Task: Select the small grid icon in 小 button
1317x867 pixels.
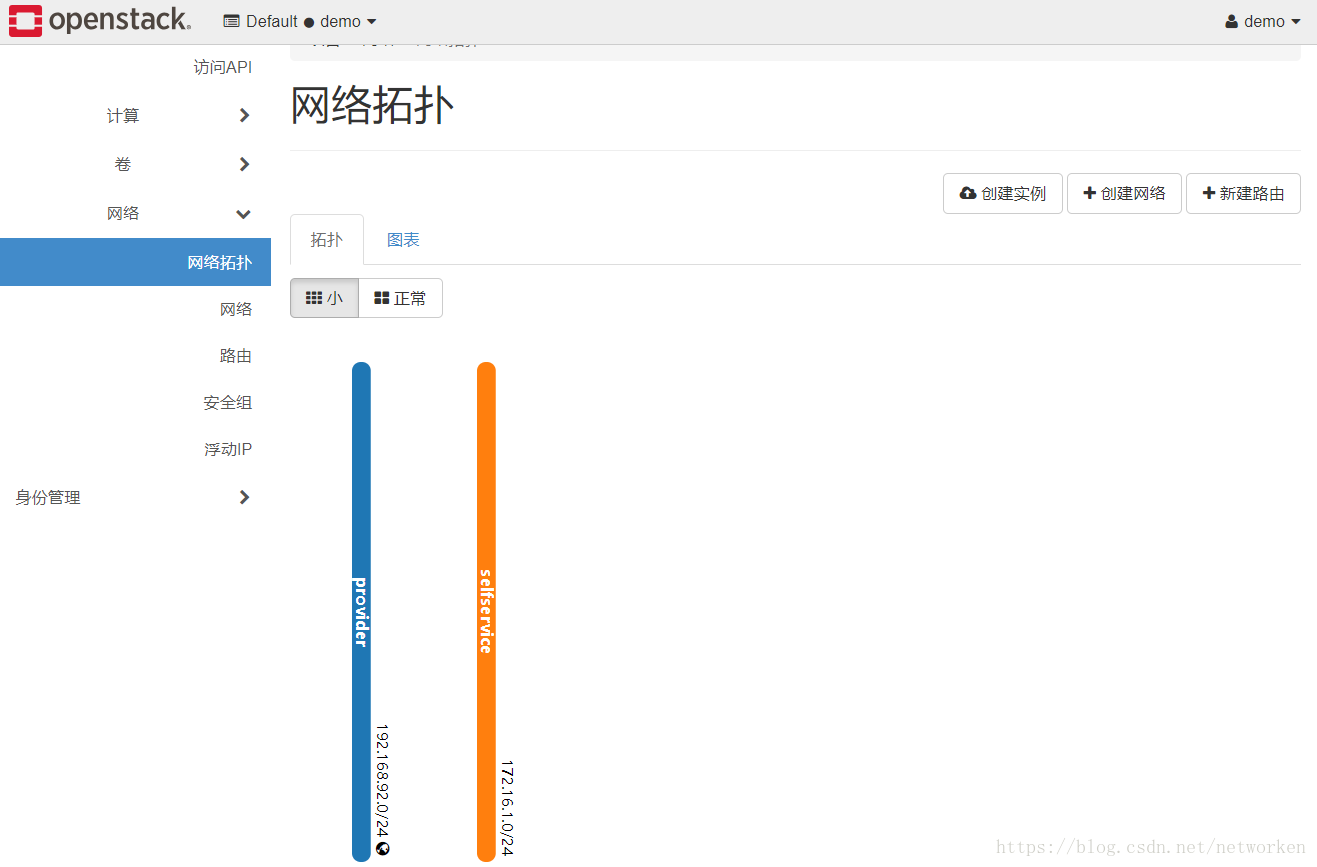Action: tap(313, 297)
